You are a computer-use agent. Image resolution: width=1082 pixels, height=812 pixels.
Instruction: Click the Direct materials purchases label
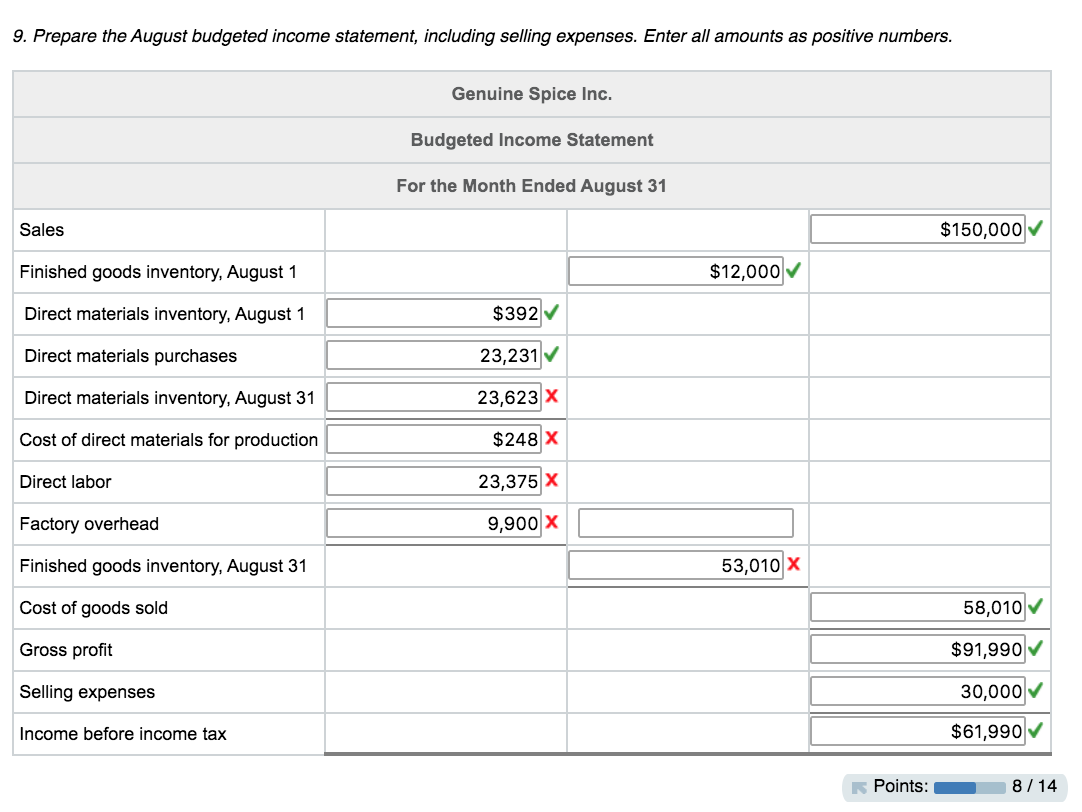pyautogui.click(x=130, y=356)
